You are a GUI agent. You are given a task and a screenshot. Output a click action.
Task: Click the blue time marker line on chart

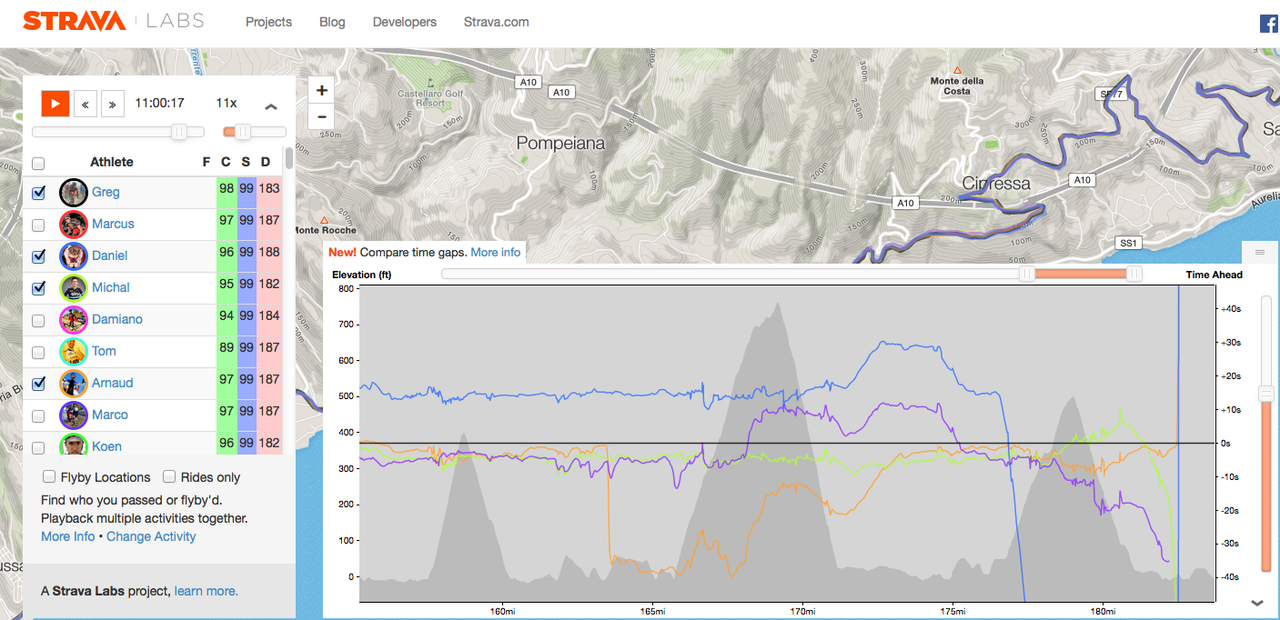click(x=1178, y=444)
